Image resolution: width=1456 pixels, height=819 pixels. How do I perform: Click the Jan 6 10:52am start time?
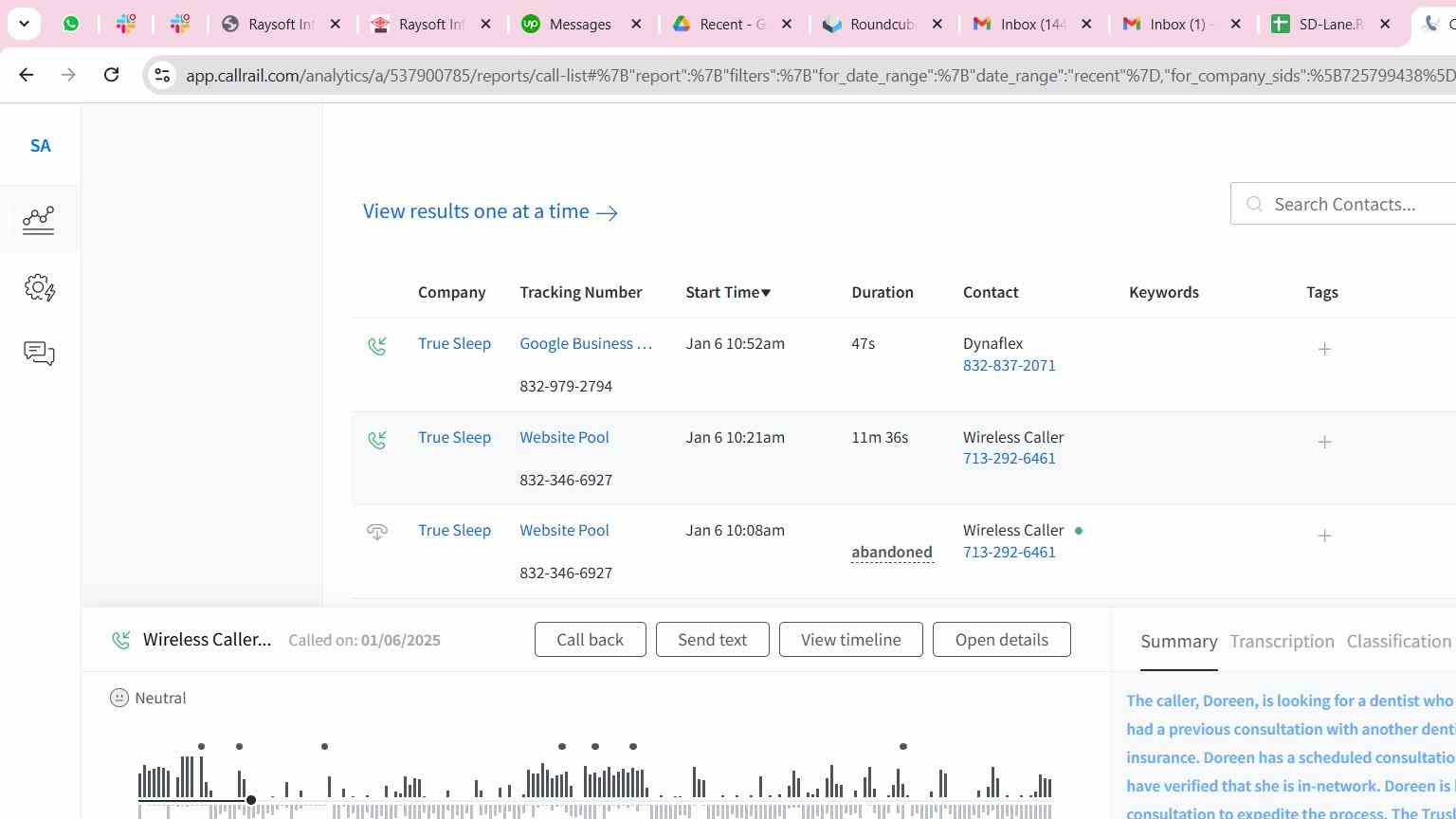tap(735, 343)
